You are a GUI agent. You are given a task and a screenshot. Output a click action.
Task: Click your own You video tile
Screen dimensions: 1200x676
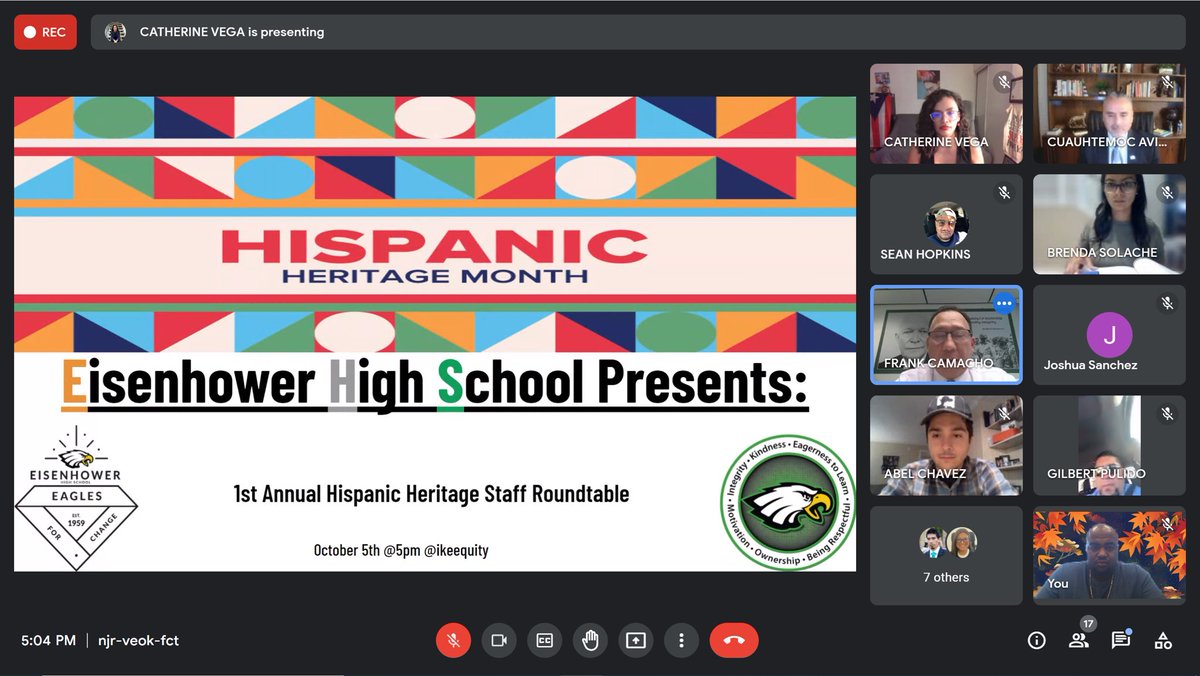coord(1108,555)
